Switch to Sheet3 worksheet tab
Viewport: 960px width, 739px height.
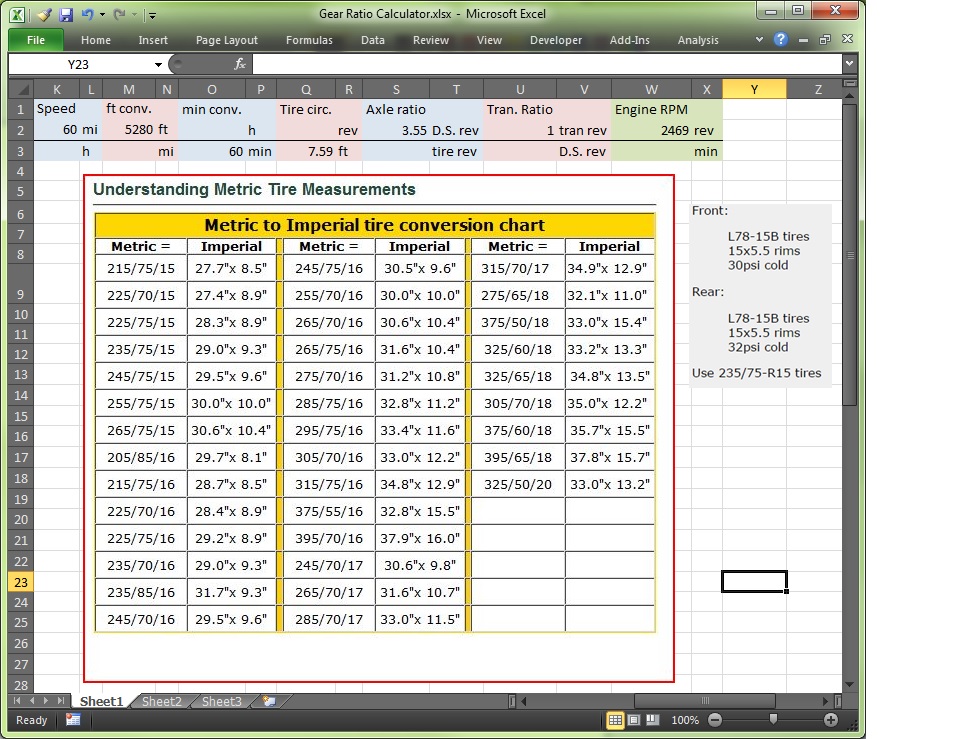222,701
